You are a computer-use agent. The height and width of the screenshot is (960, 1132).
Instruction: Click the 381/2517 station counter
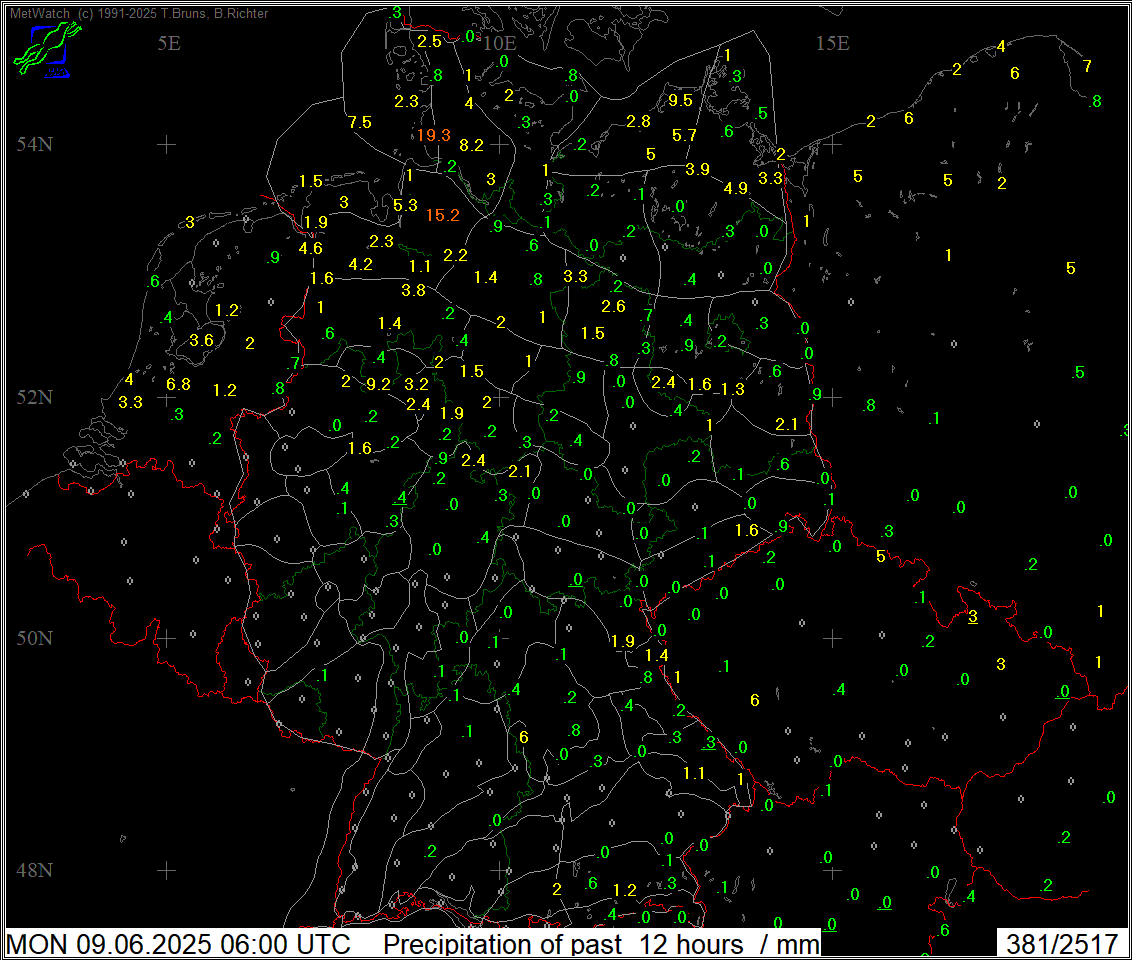click(x=1062, y=944)
